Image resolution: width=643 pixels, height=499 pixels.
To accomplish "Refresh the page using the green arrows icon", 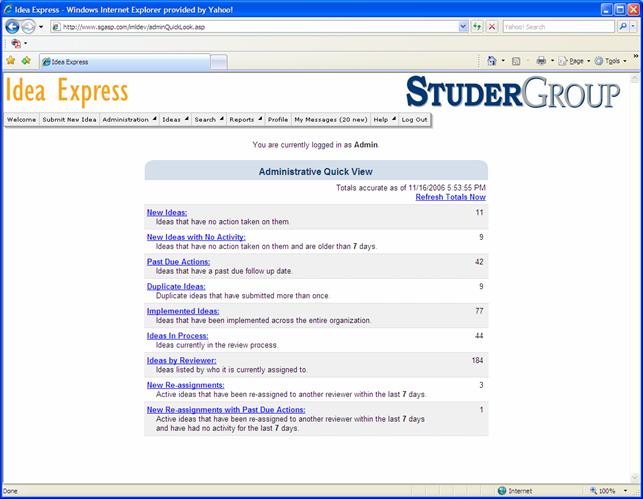I will click(x=477, y=27).
